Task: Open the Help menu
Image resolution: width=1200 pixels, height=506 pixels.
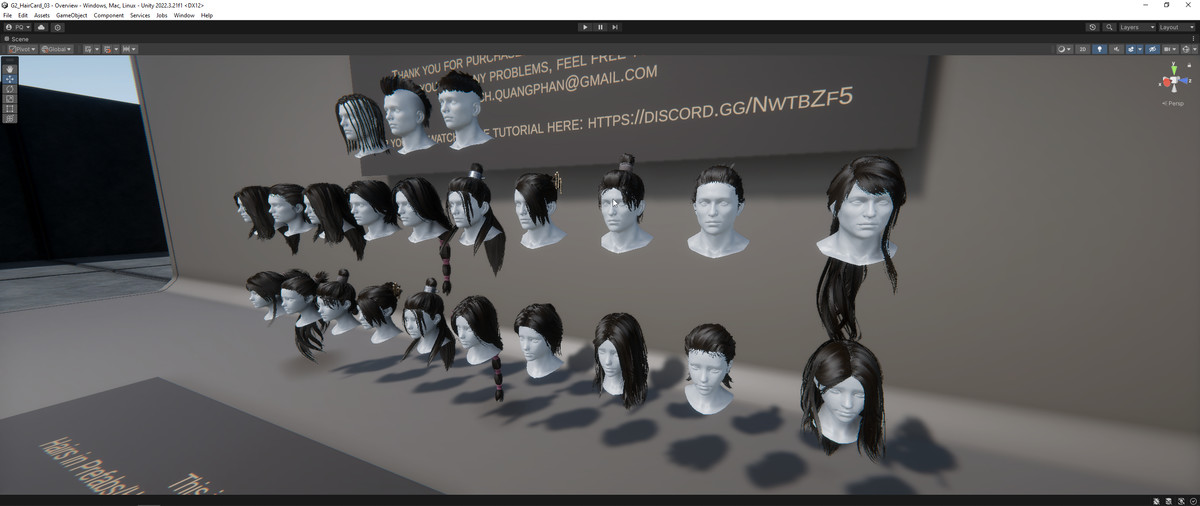Action: [x=207, y=16]
